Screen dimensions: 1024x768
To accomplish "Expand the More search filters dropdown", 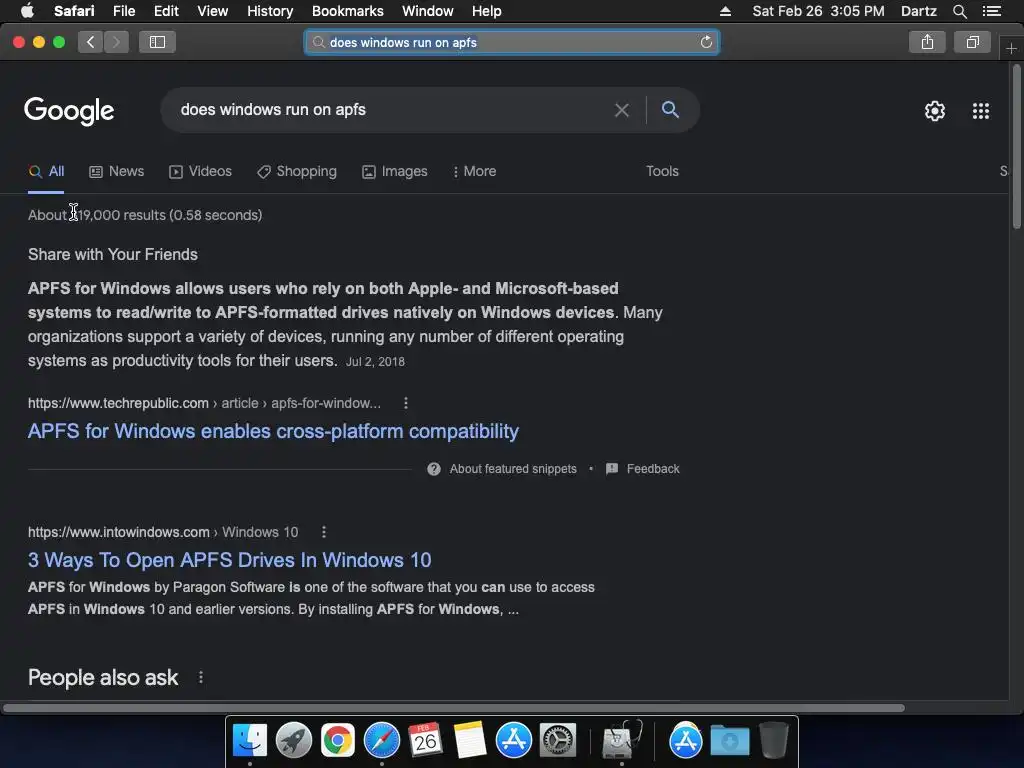I will [475, 172].
